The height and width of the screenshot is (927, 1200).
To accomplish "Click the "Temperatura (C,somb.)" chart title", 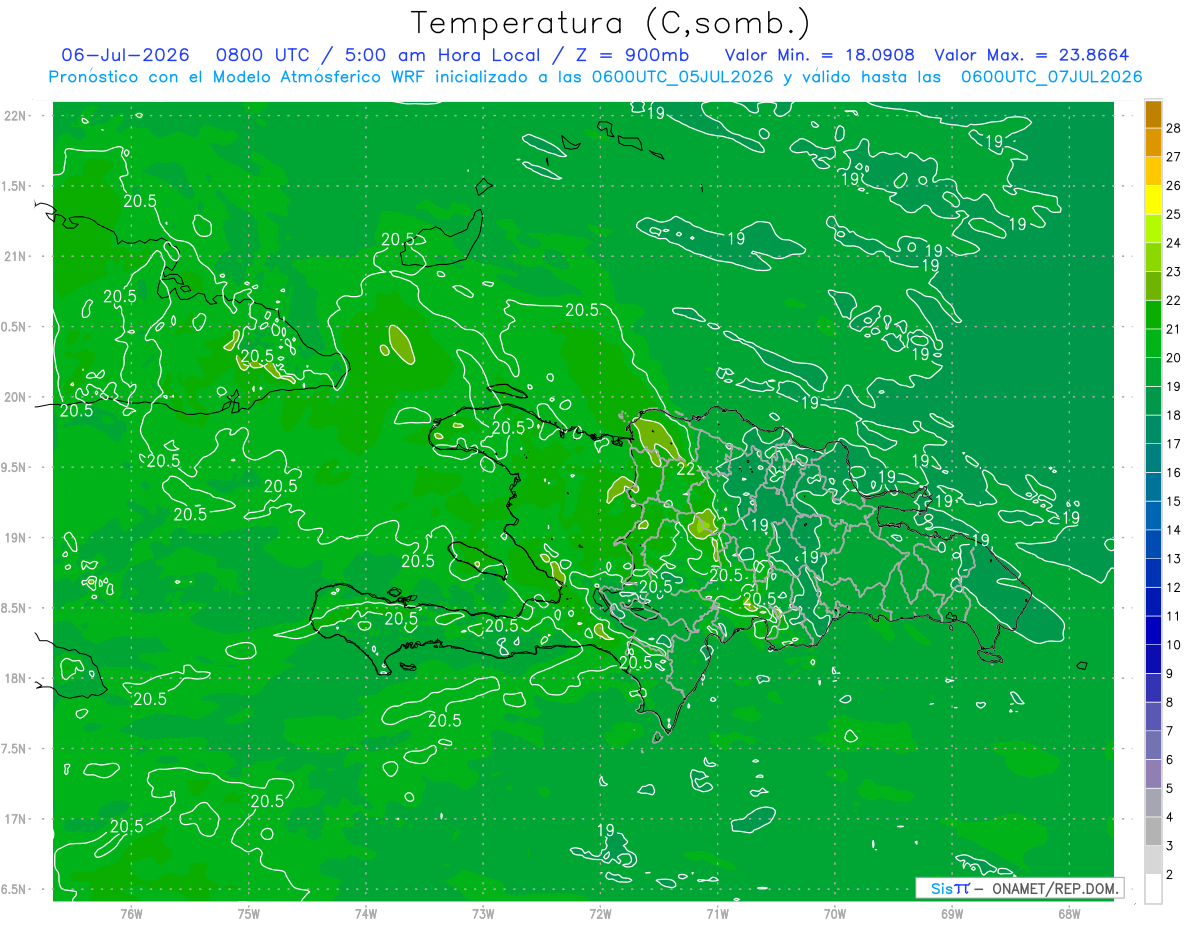I will tap(610, 23).
